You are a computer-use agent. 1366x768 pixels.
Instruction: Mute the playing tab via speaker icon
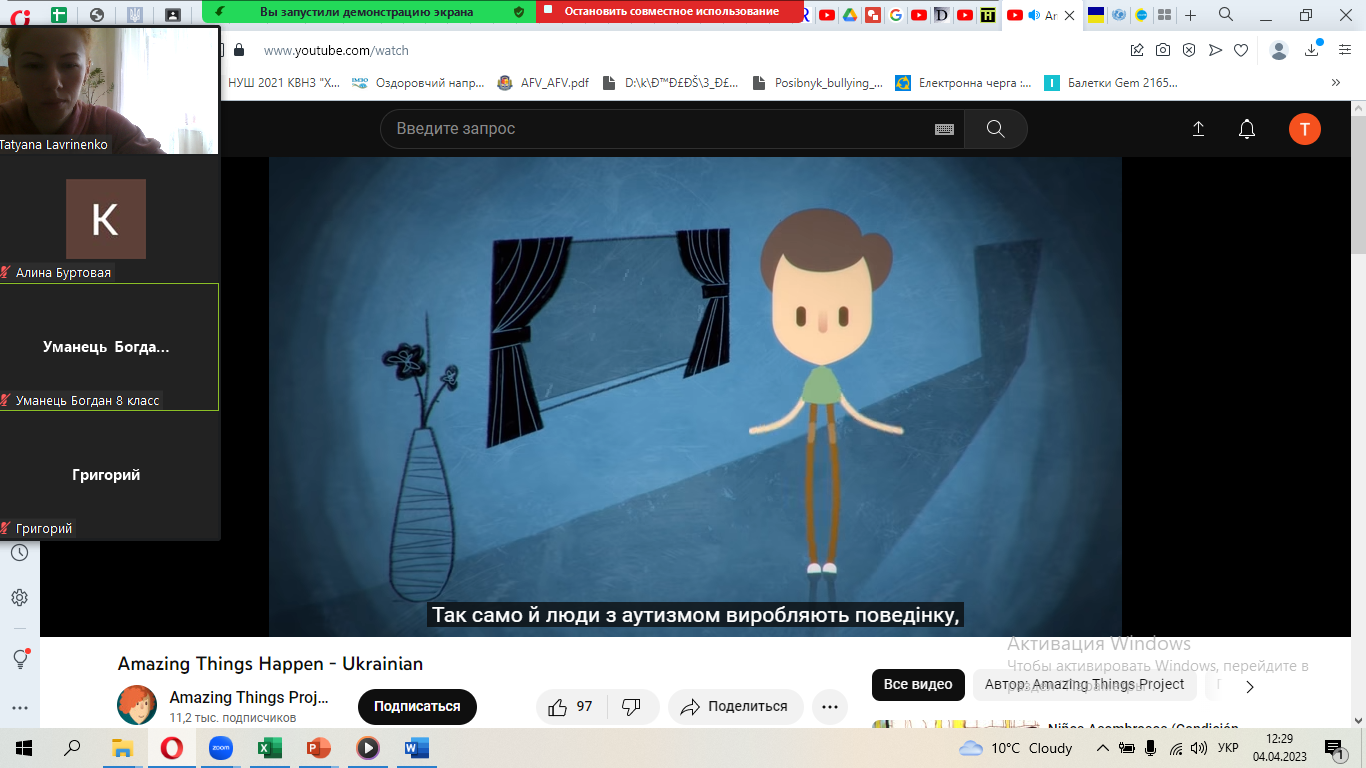[1034, 15]
